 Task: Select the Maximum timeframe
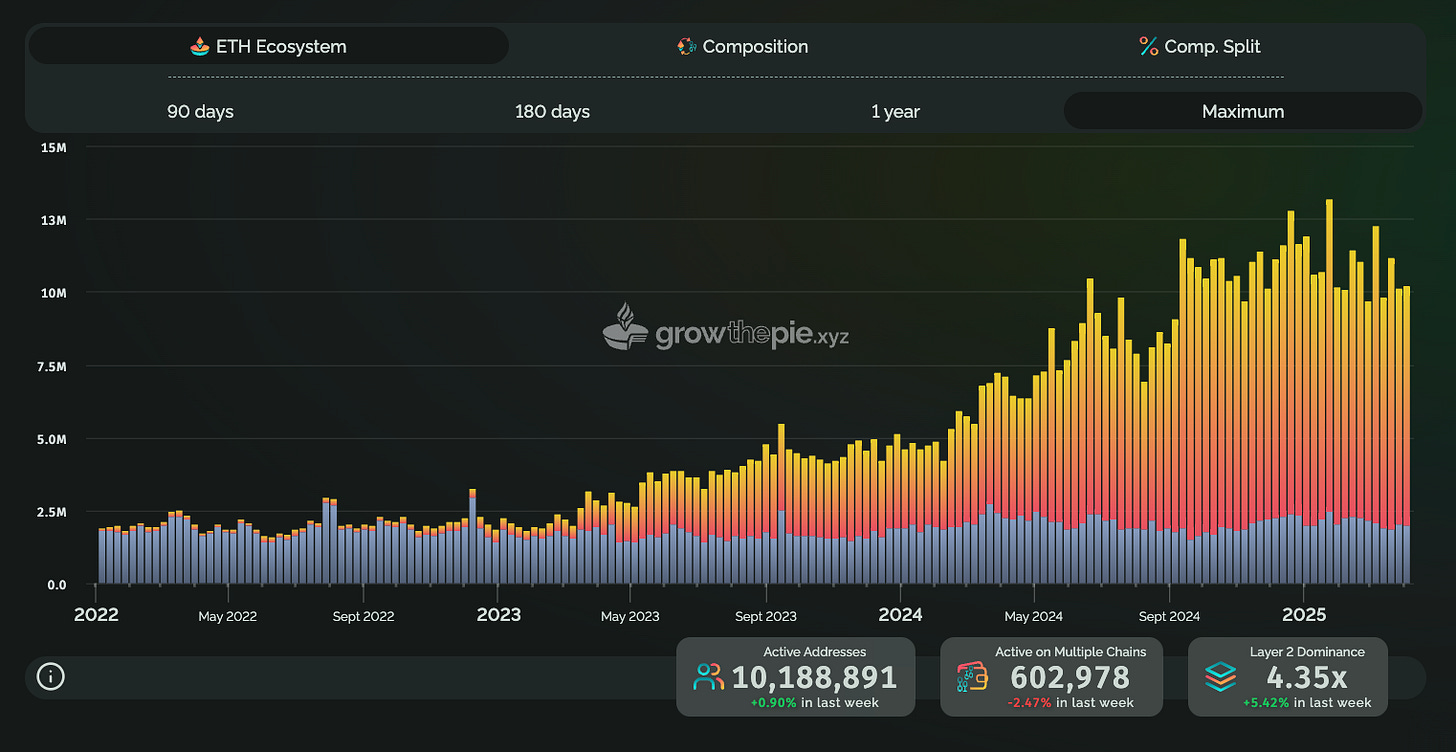pos(1243,111)
